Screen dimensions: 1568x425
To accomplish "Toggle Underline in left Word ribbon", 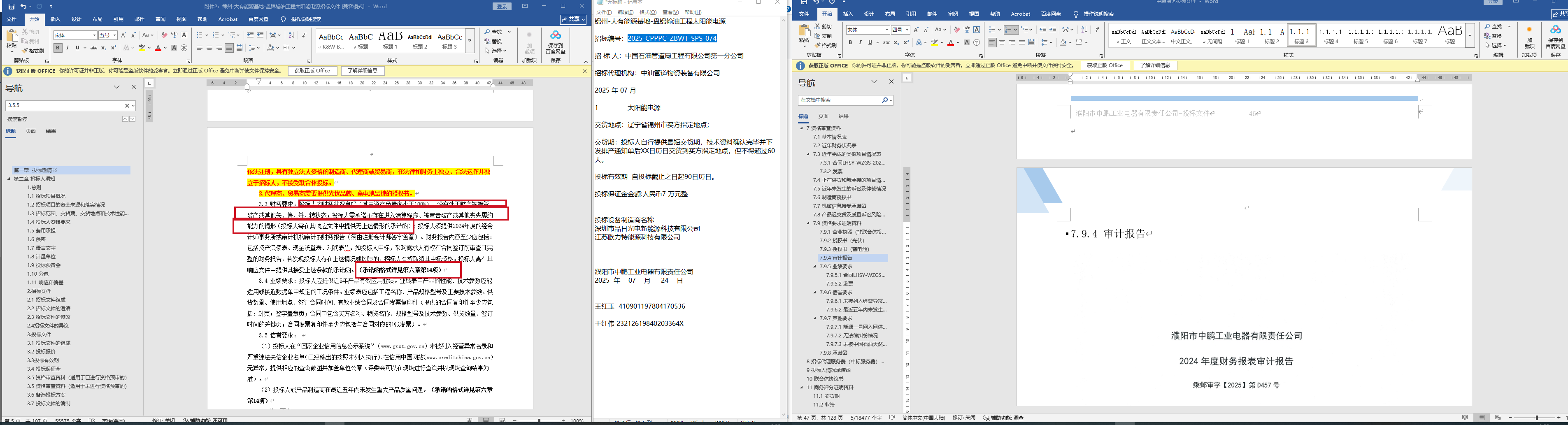I will tap(77, 48).
